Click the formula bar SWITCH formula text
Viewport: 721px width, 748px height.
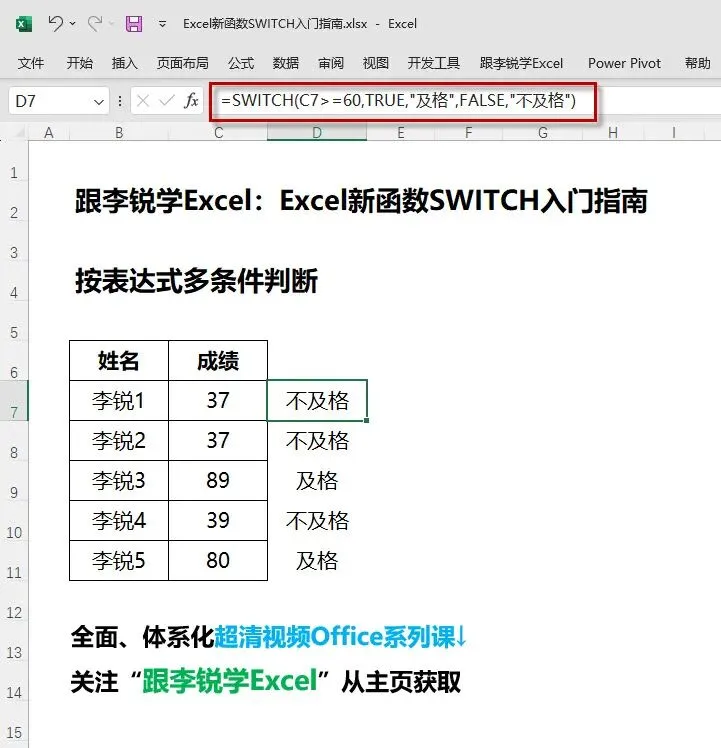point(398,101)
